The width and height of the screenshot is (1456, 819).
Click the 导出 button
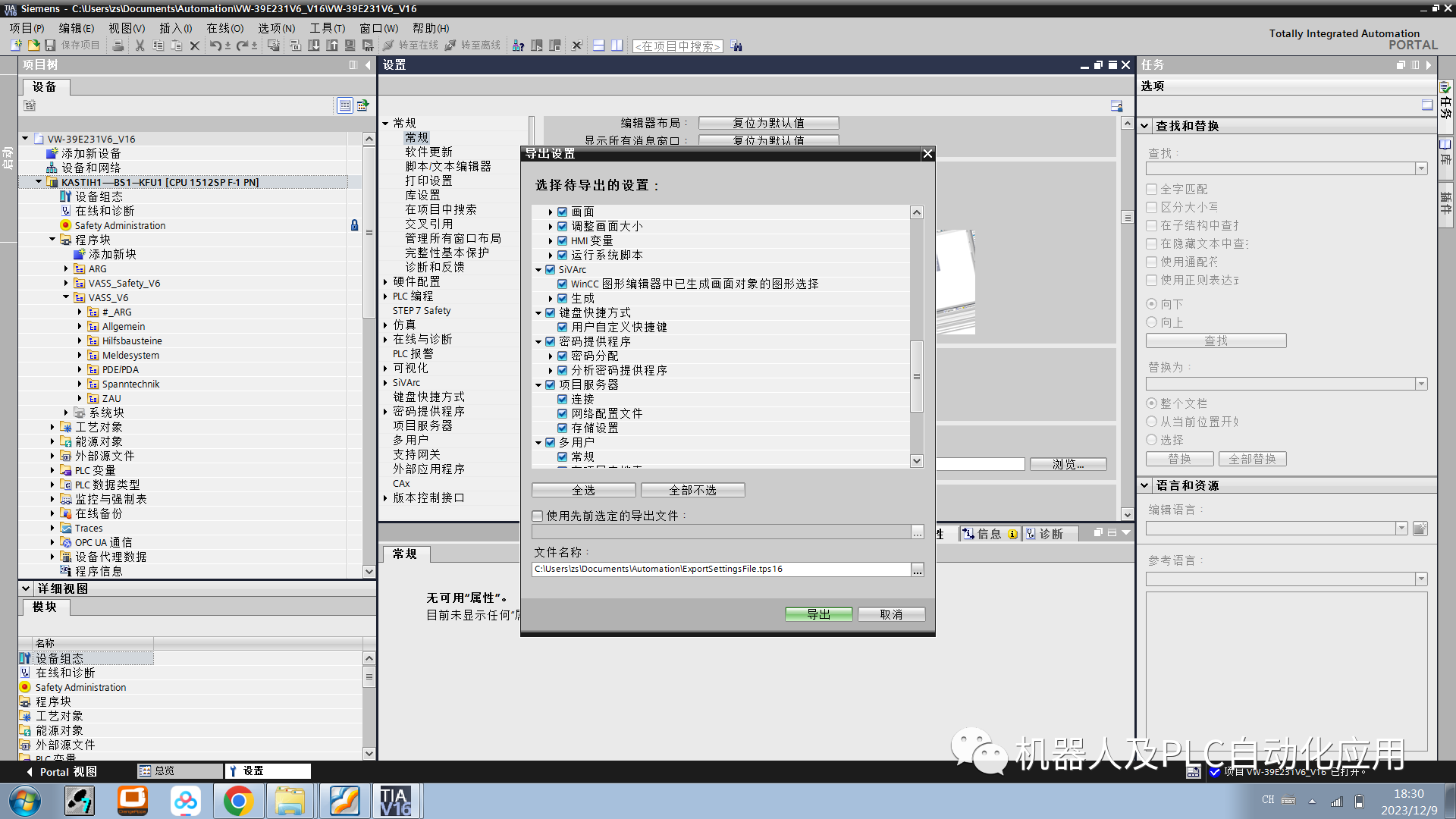pos(818,614)
